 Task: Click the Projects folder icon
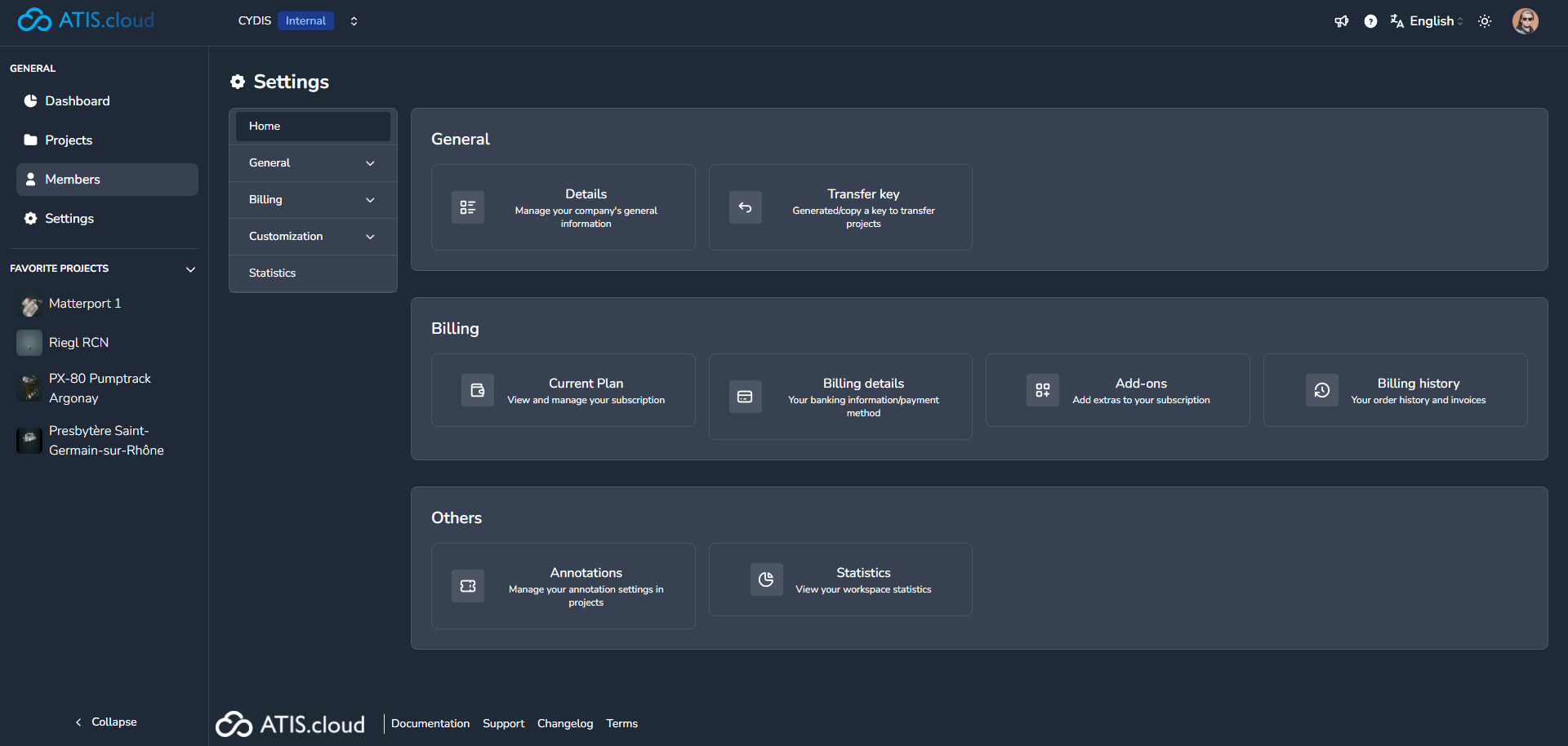tap(31, 140)
